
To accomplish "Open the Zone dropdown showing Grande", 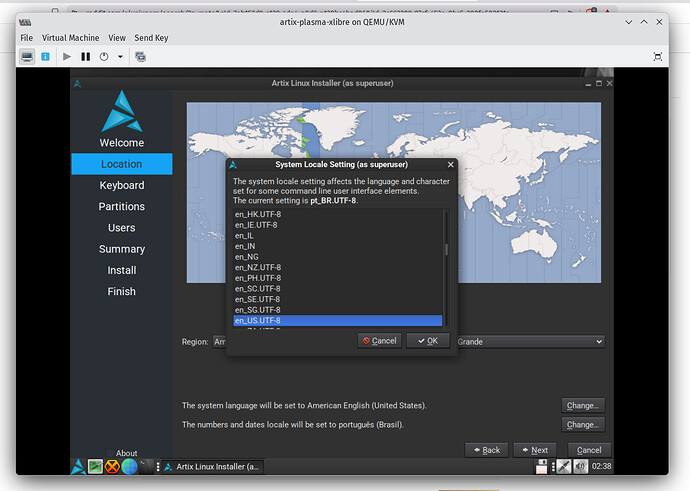I will tap(531, 342).
